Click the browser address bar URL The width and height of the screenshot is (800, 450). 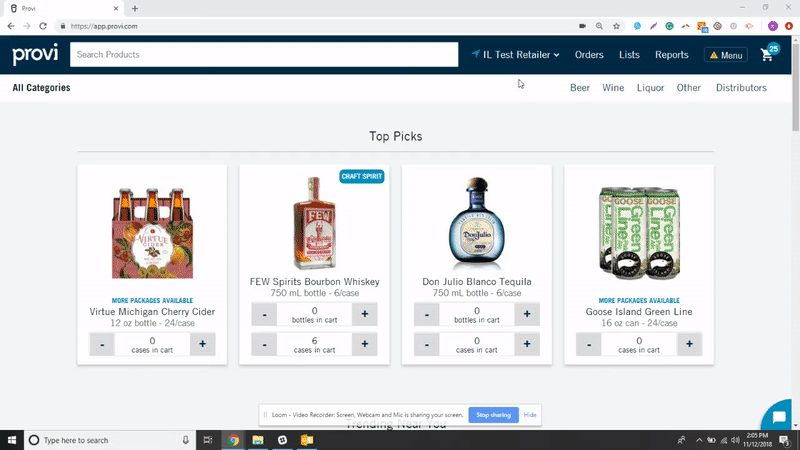pos(104,26)
